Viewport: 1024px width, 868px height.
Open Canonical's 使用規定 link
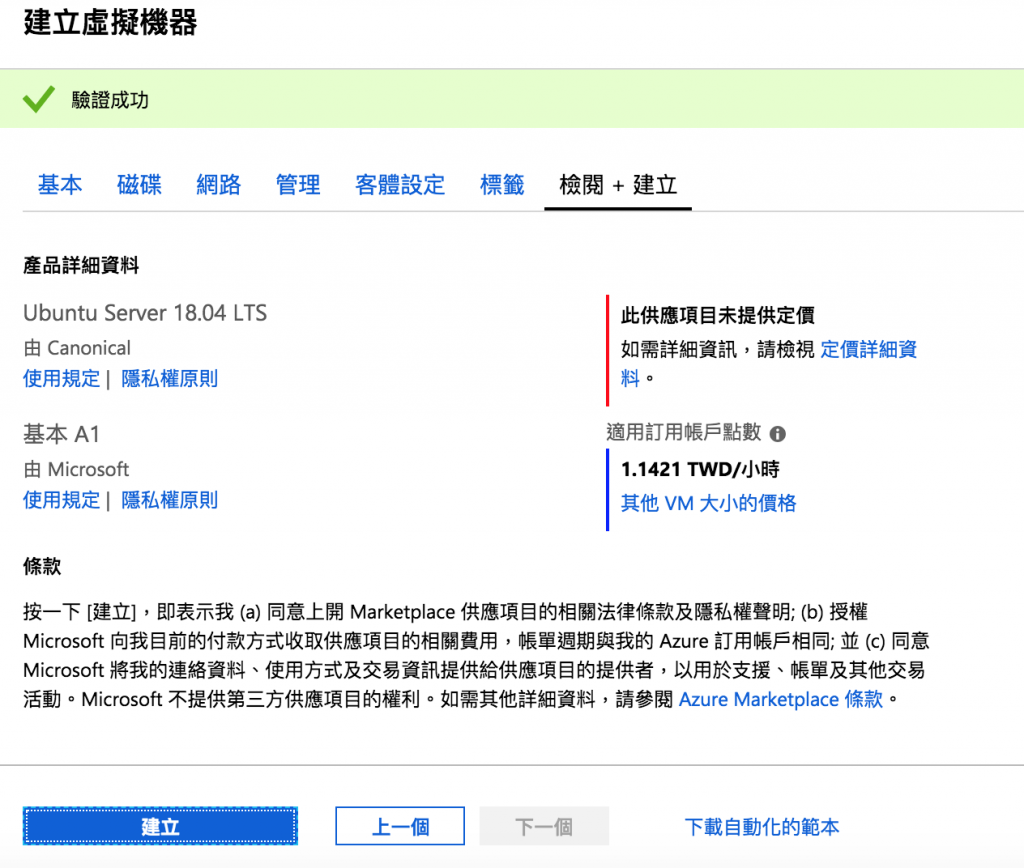(x=61, y=379)
